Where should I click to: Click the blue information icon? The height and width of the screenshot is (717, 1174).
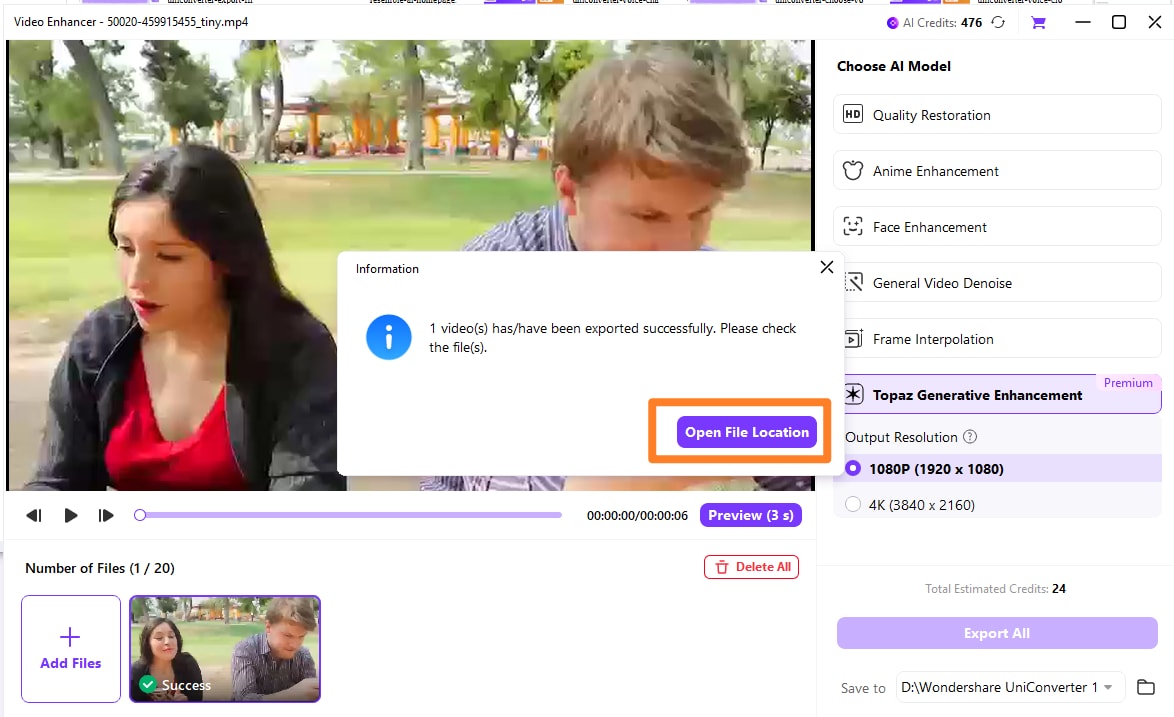389,338
